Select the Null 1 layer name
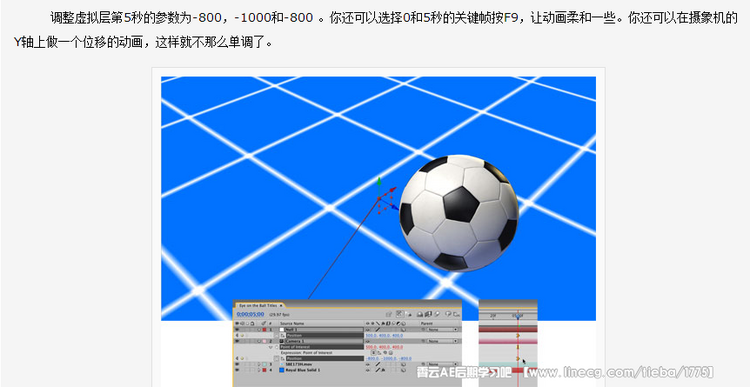This screenshot has width=750, height=387. pyautogui.click(x=291, y=330)
